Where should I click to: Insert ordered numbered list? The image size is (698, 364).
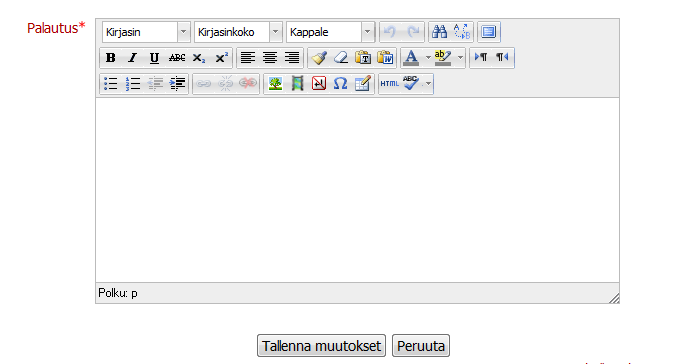133,84
